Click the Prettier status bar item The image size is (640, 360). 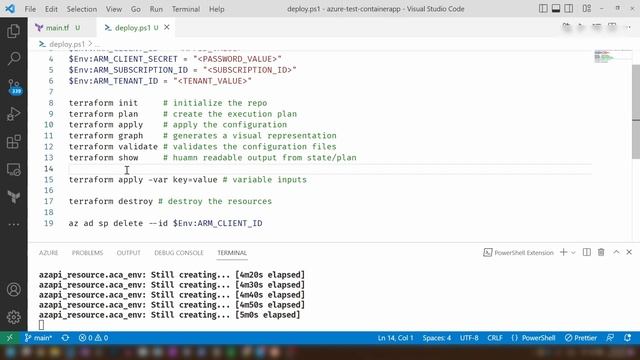click(581, 338)
